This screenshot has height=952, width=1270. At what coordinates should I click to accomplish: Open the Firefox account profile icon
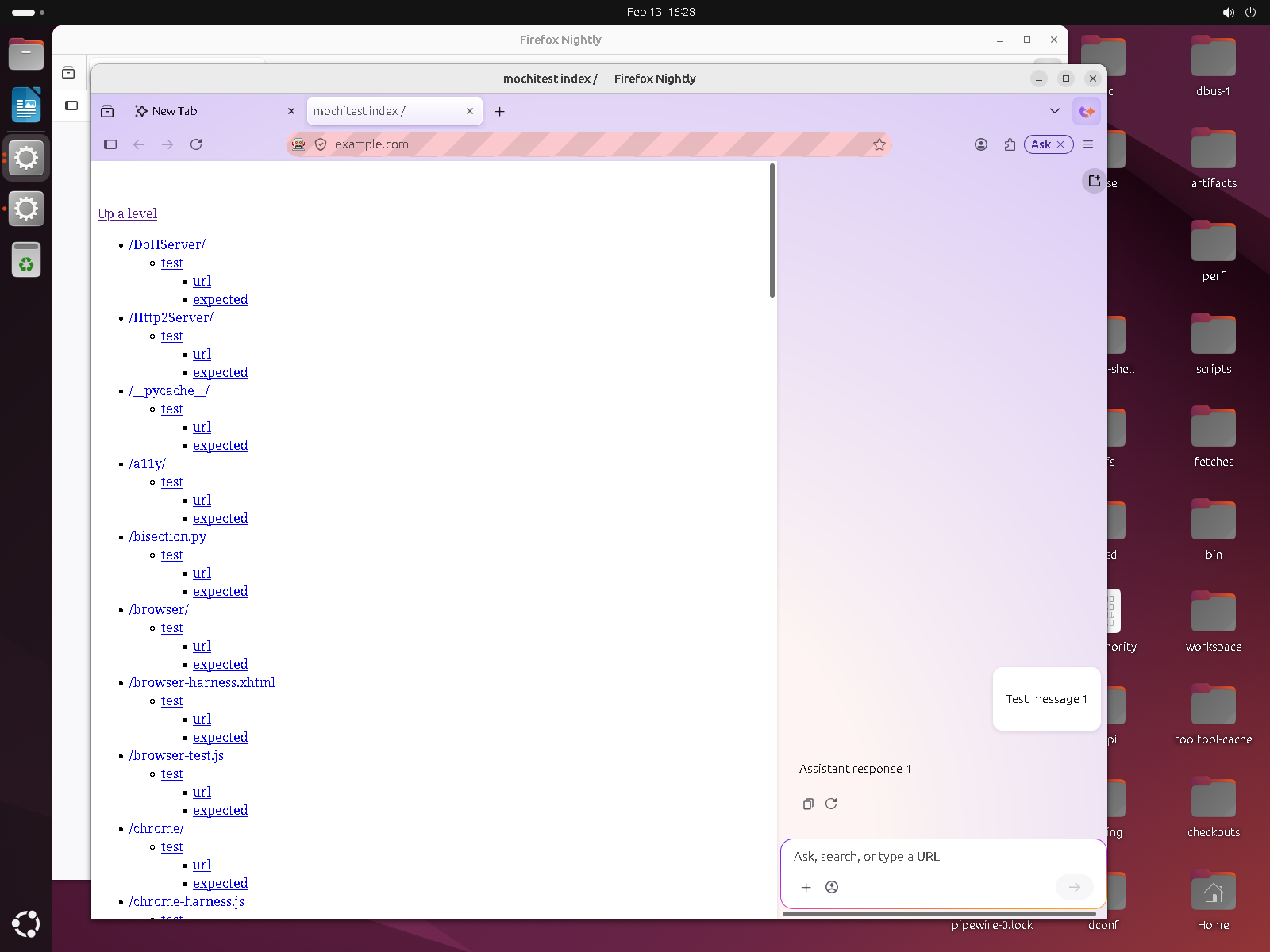[x=981, y=144]
